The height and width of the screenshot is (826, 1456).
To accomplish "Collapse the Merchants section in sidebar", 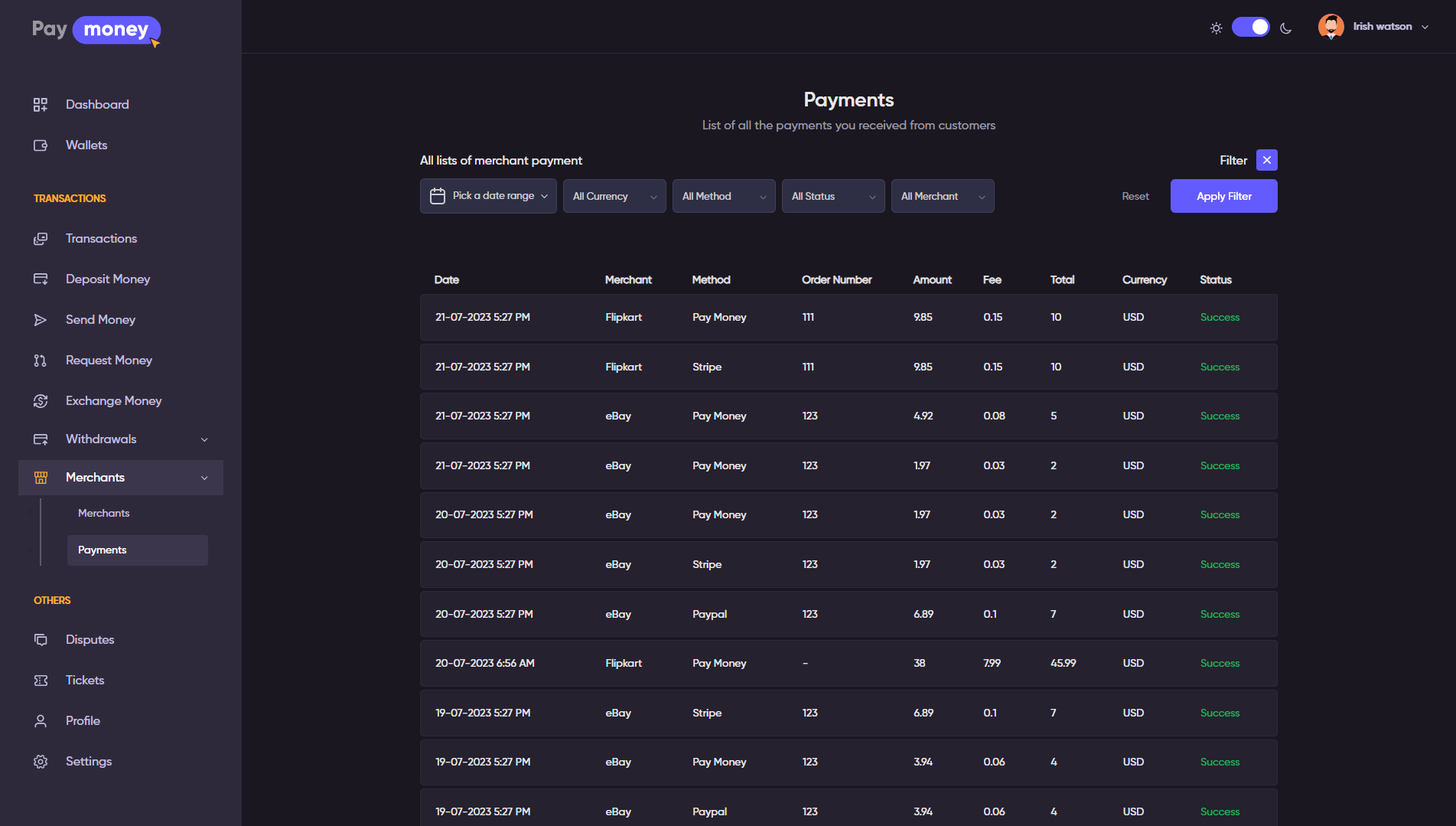I will pyautogui.click(x=204, y=477).
